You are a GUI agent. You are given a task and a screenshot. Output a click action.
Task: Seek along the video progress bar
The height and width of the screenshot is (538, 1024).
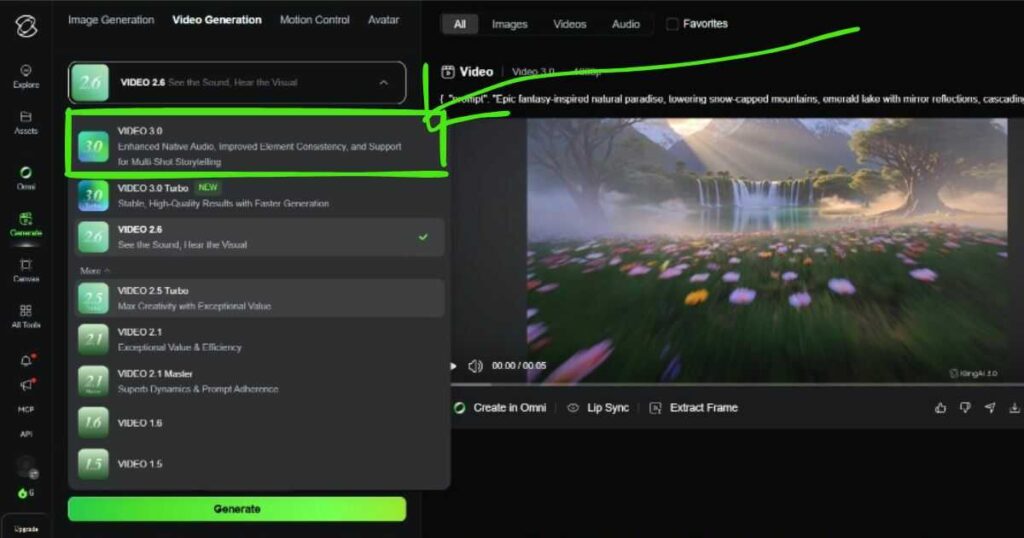point(737,385)
